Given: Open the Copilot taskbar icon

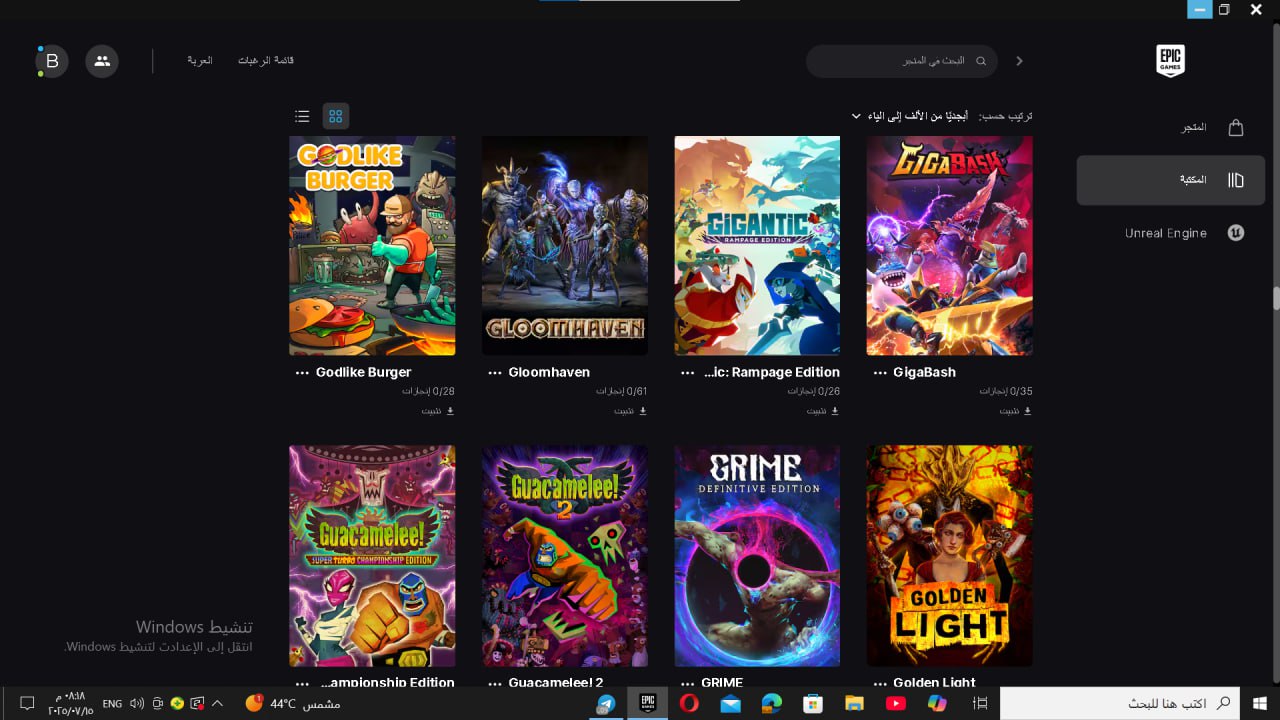Looking at the screenshot, I should [937, 703].
